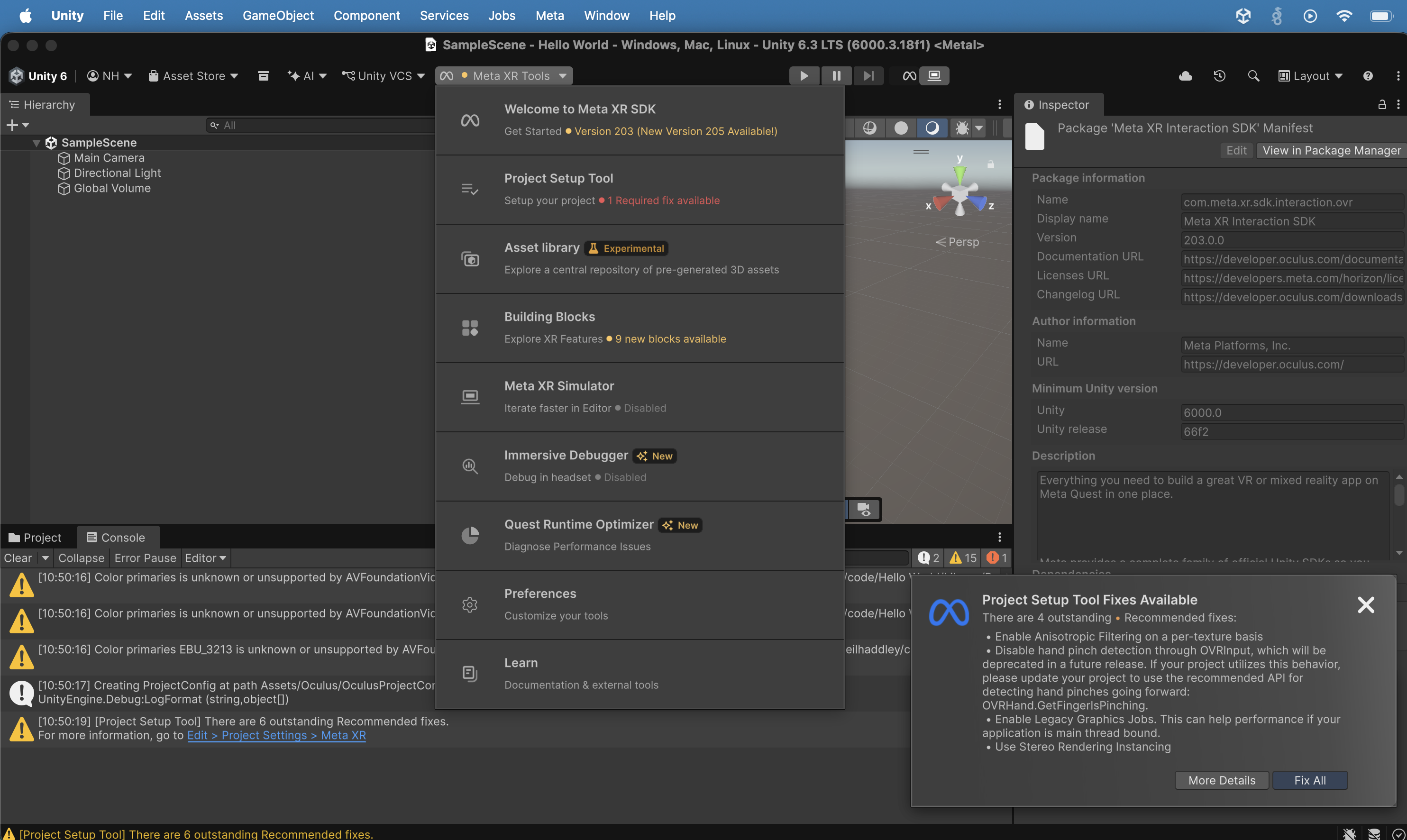Open the Clear options dropdown arrow

46,558
